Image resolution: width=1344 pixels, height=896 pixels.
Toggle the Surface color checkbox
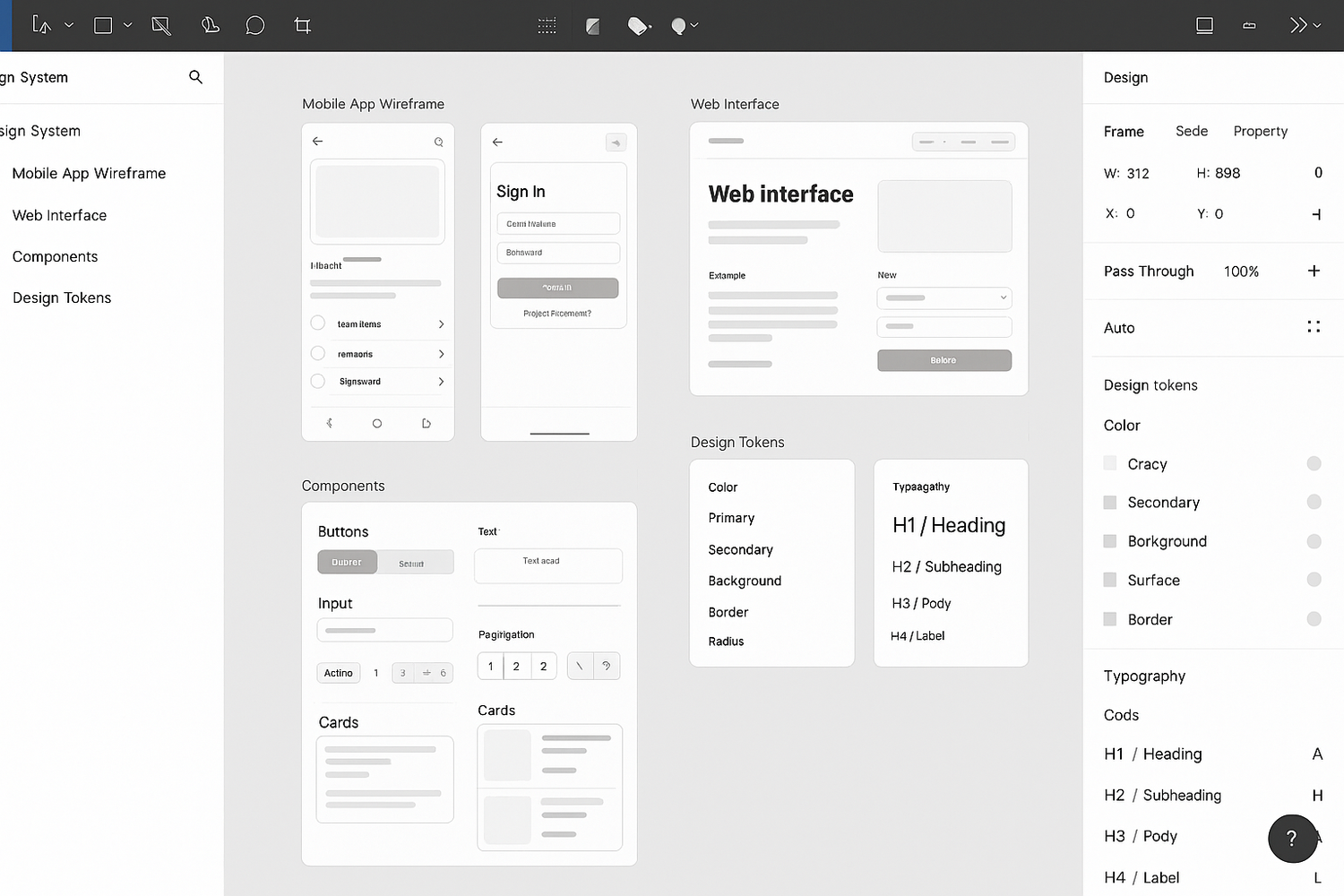[x=1110, y=580]
